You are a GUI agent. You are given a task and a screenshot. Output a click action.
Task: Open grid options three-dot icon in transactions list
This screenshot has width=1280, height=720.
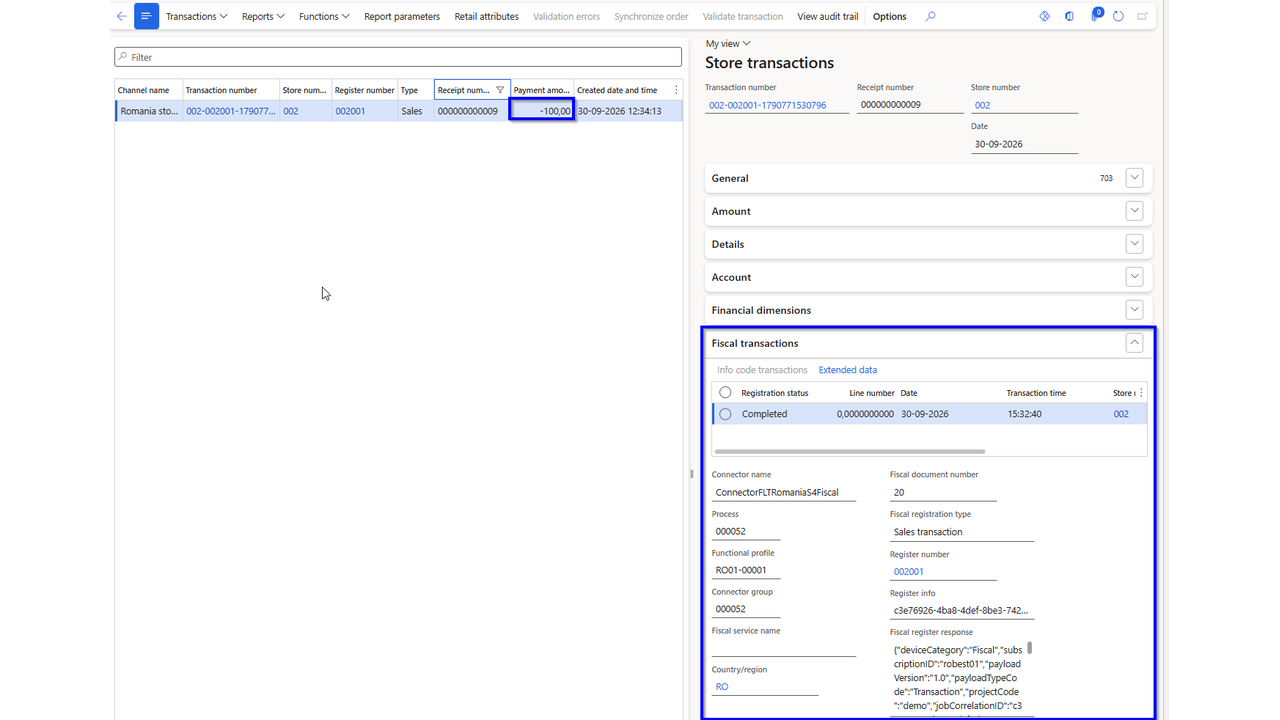(x=676, y=90)
